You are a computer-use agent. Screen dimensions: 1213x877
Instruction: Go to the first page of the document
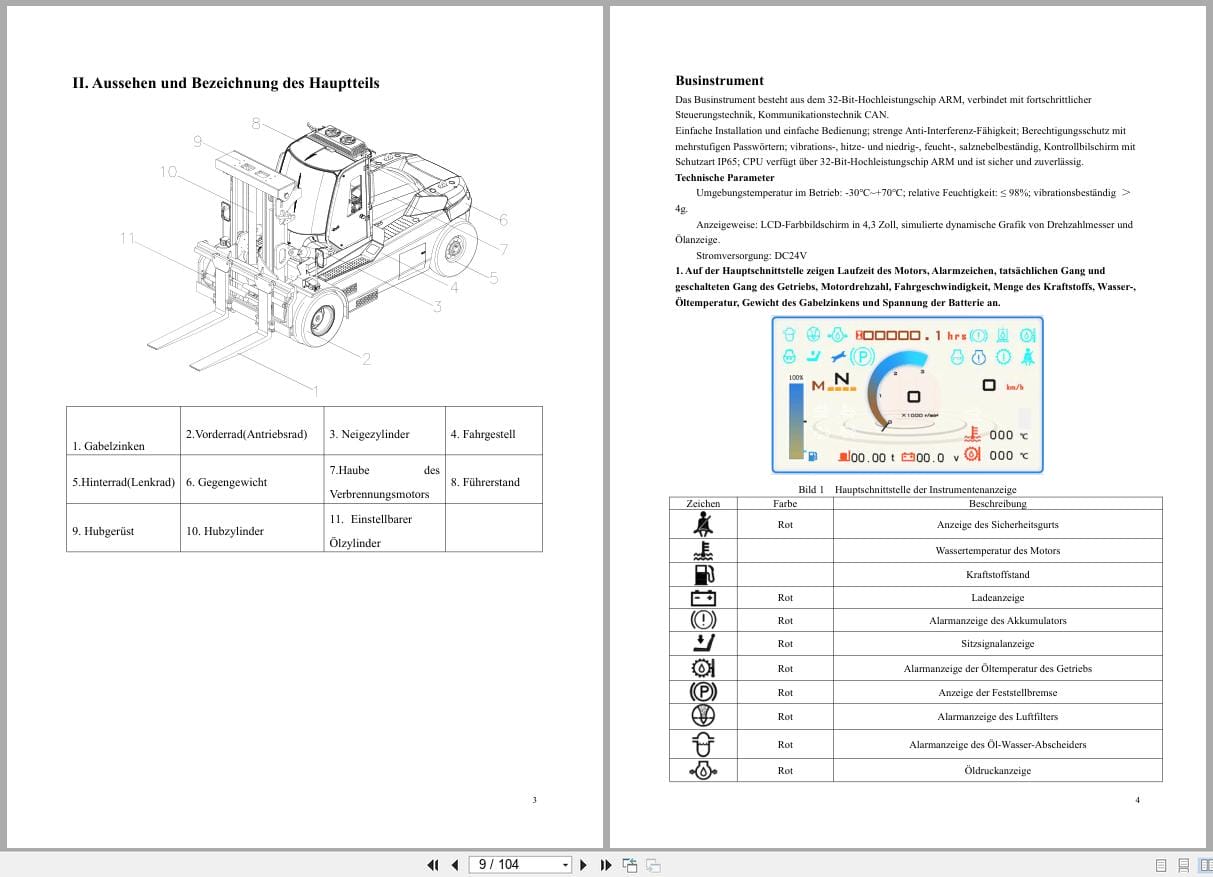[432, 864]
